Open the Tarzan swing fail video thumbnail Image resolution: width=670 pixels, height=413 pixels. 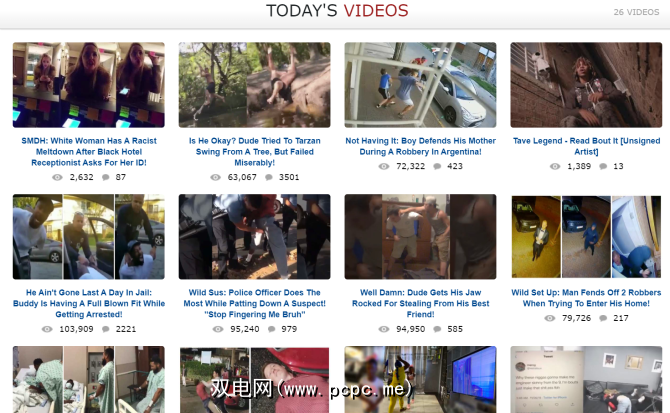tap(254, 85)
